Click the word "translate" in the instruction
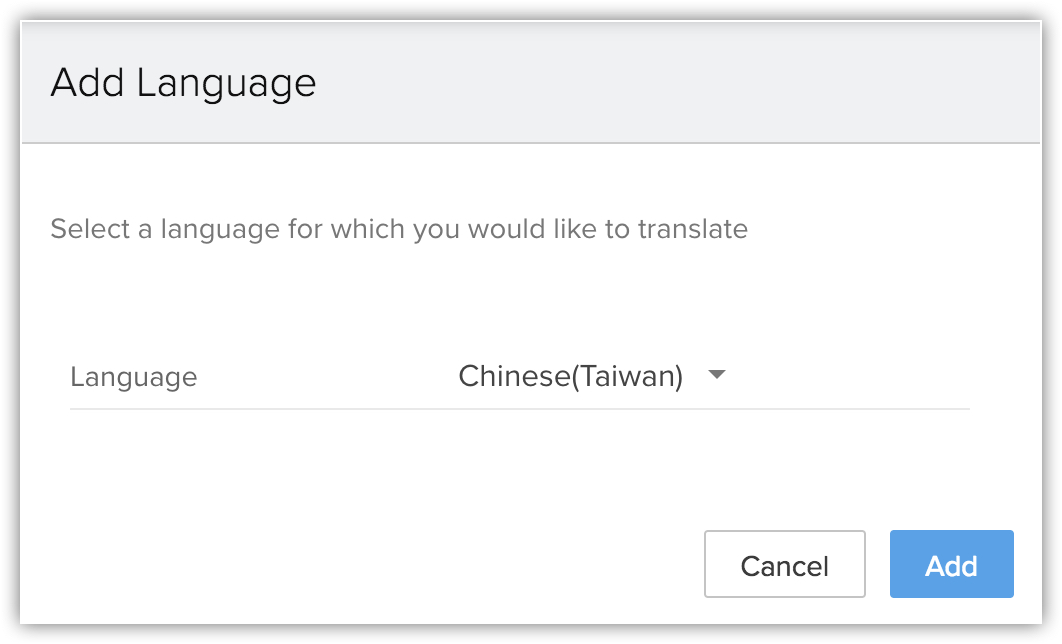Image resolution: width=1062 pixels, height=644 pixels. [694, 229]
